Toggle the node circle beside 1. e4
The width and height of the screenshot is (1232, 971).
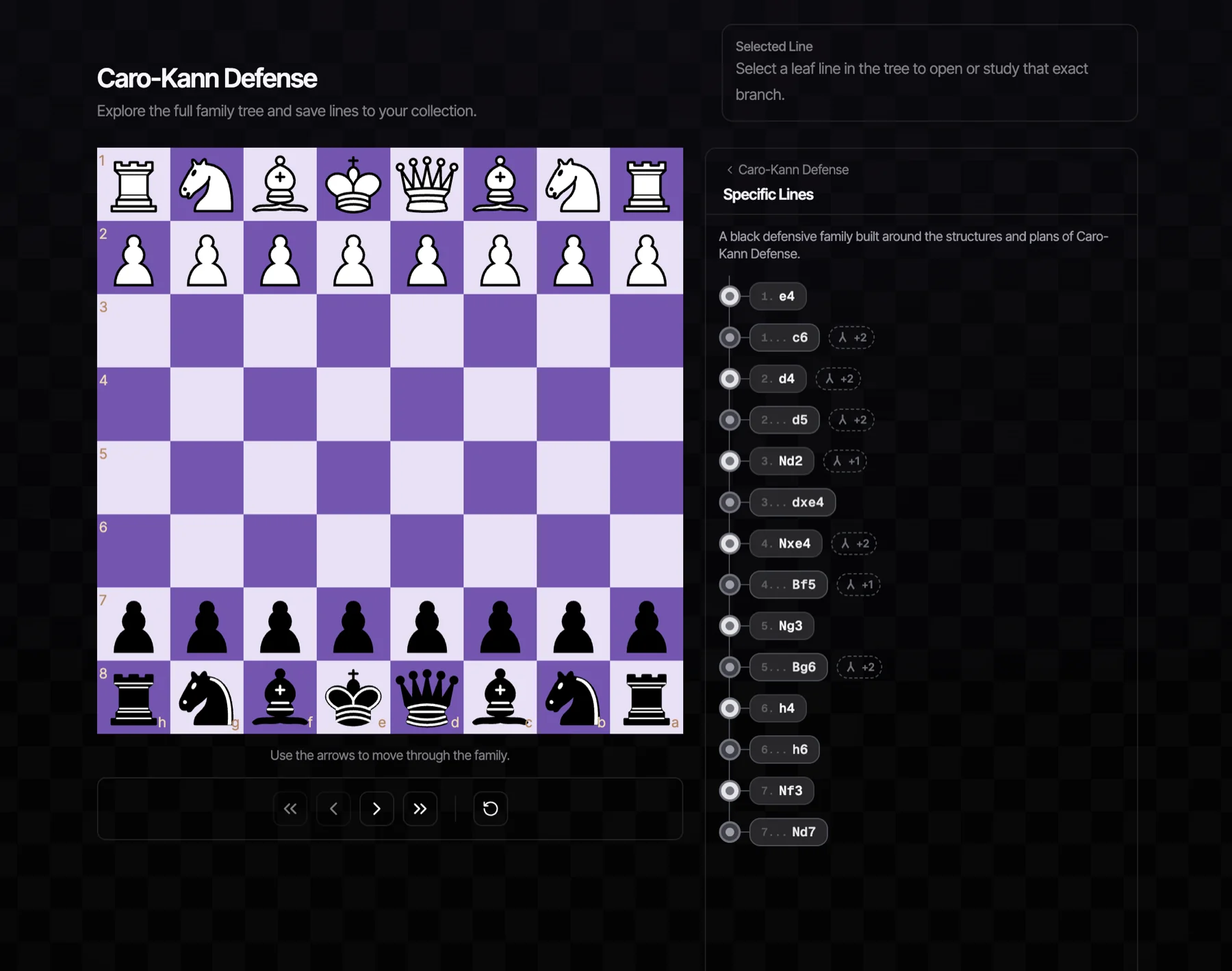(x=730, y=297)
